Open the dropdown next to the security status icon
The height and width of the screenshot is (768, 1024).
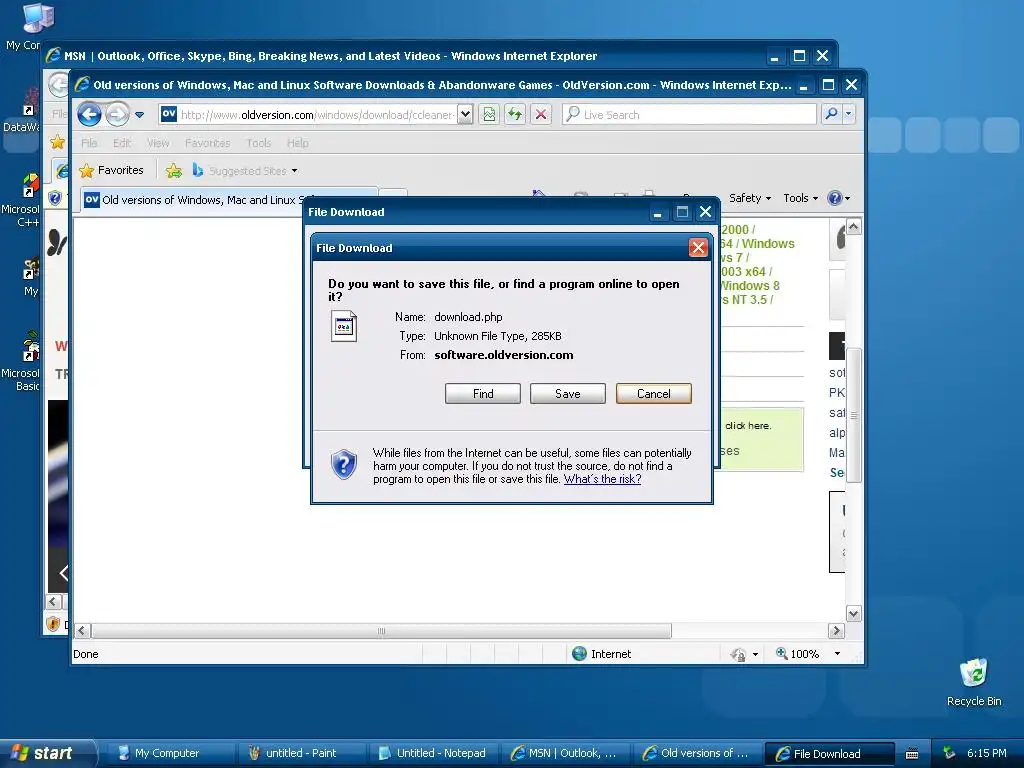coord(756,654)
